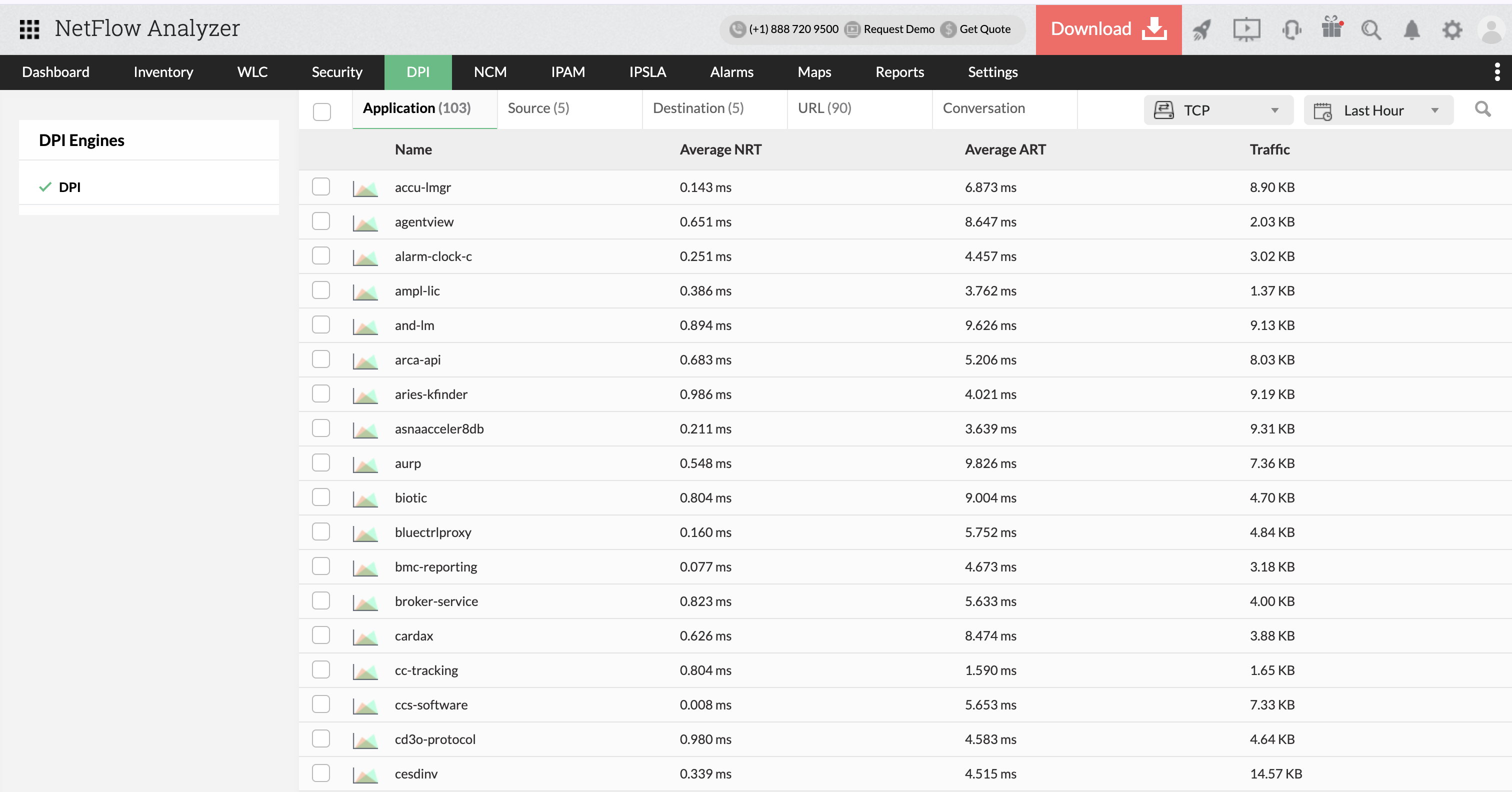Switch to the Source (5) tab
This screenshot has height=792, width=1512.
(x=537, y=108)
